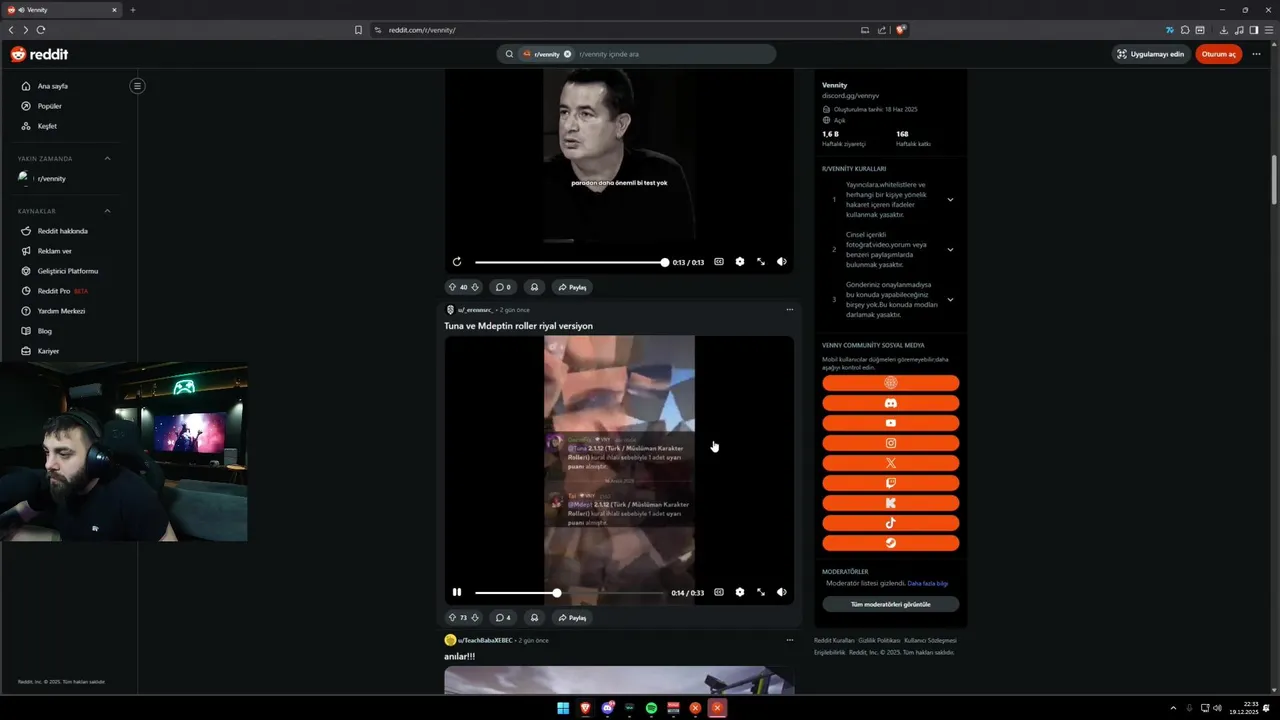Mute the 0:33 video volume
Screen dimensions: 1280x720
tap(782, 592)
